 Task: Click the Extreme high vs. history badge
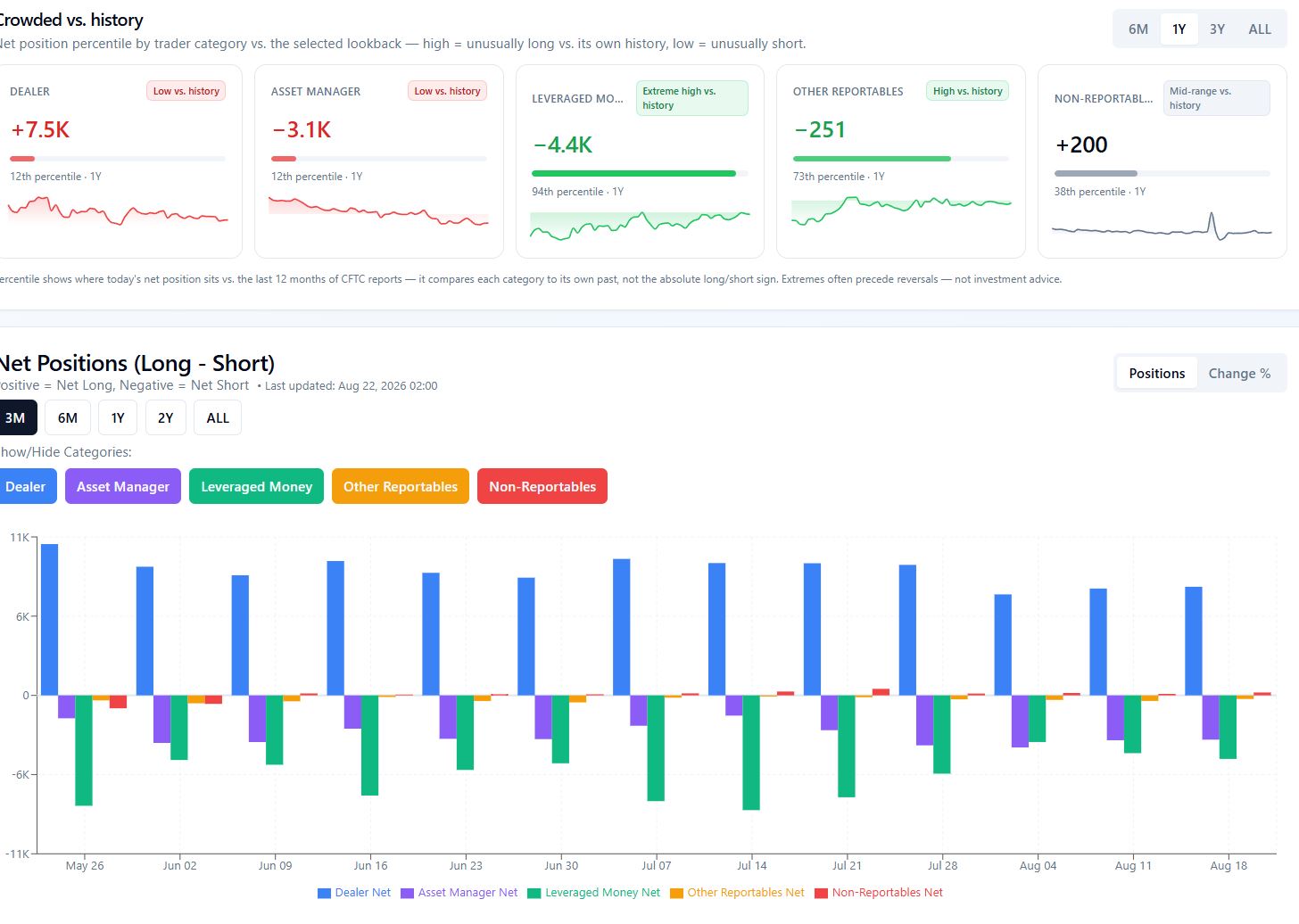[692, 98]
